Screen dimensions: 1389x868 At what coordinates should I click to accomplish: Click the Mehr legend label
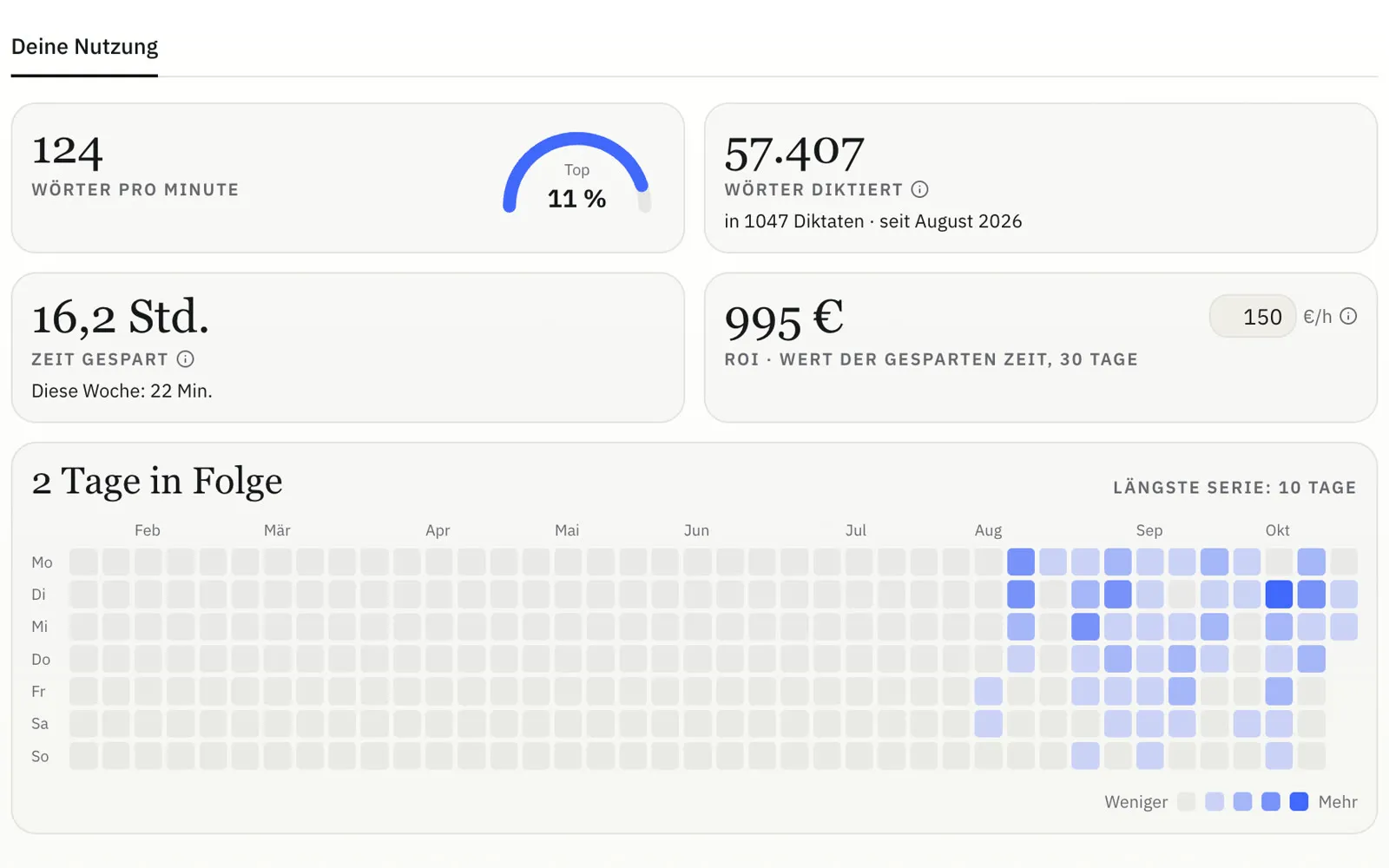(1338, 802)
